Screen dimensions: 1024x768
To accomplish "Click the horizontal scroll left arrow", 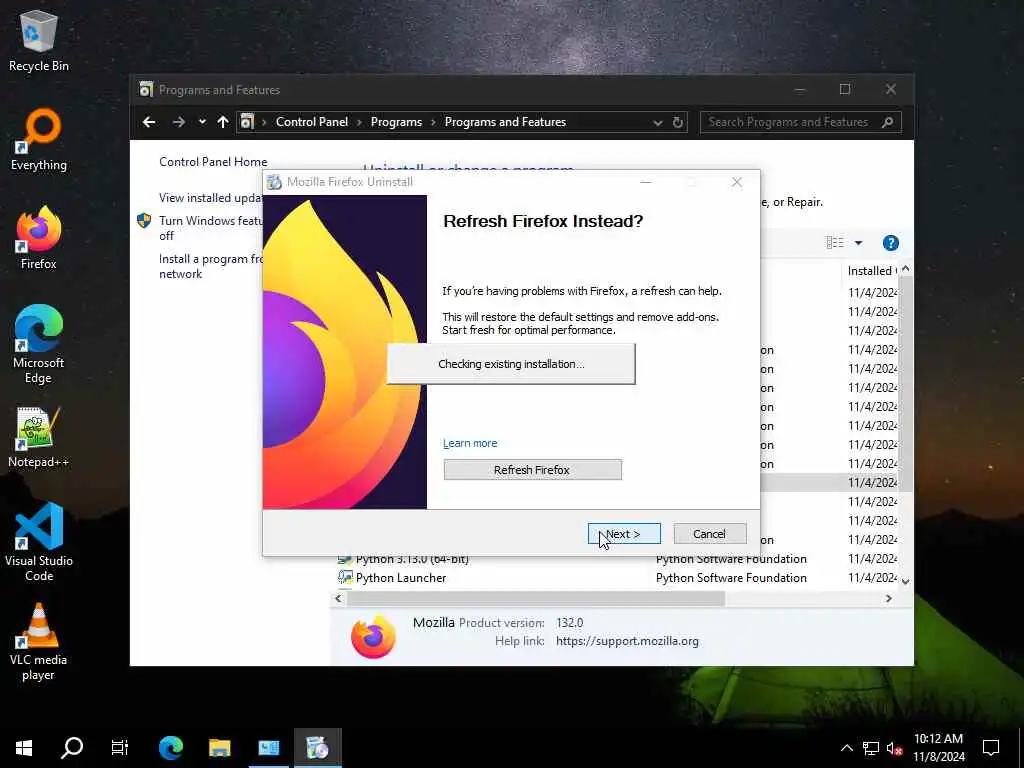I will click(x=338, y=598).
